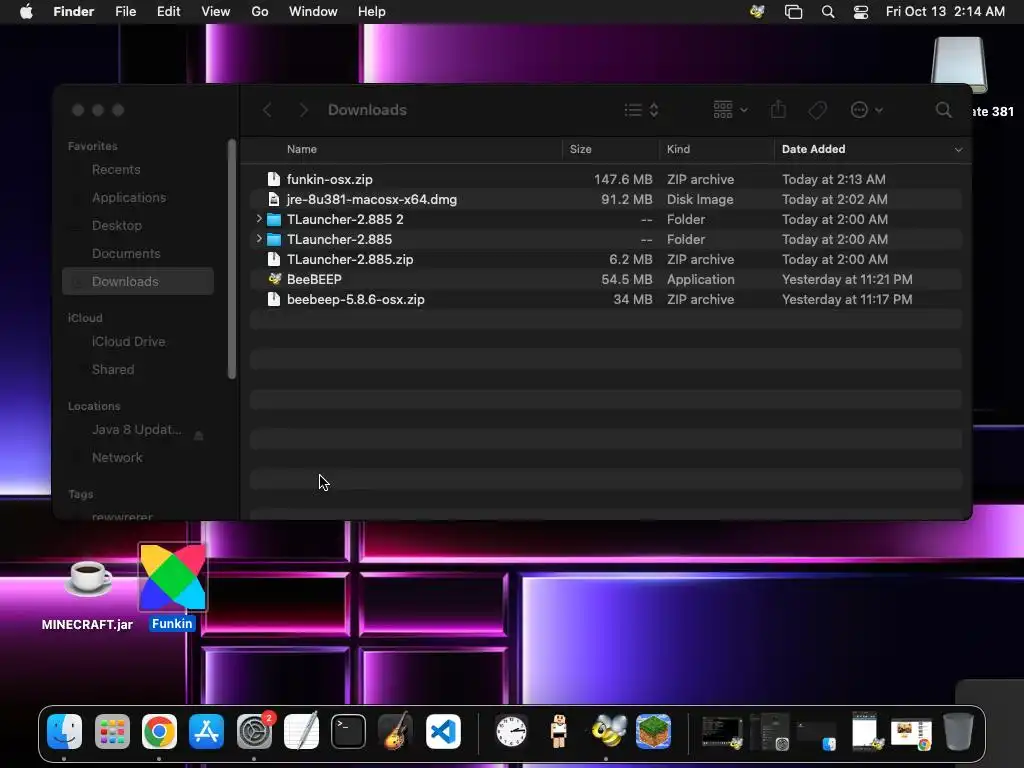This screenshot has width=1024, height=768.
Task: Open Shared in sidebar
Action: pyautogui.click(x=112, y=370)
